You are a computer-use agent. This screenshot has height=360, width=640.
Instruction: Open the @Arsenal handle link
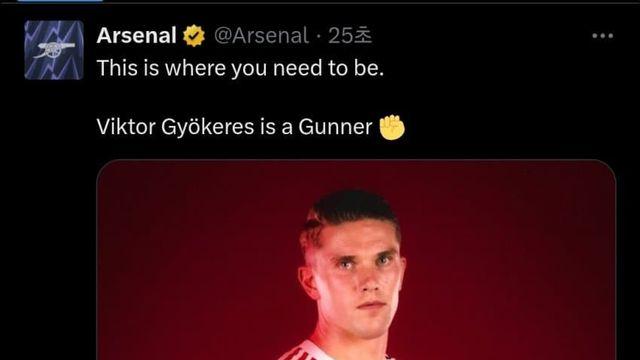(261, 36)
